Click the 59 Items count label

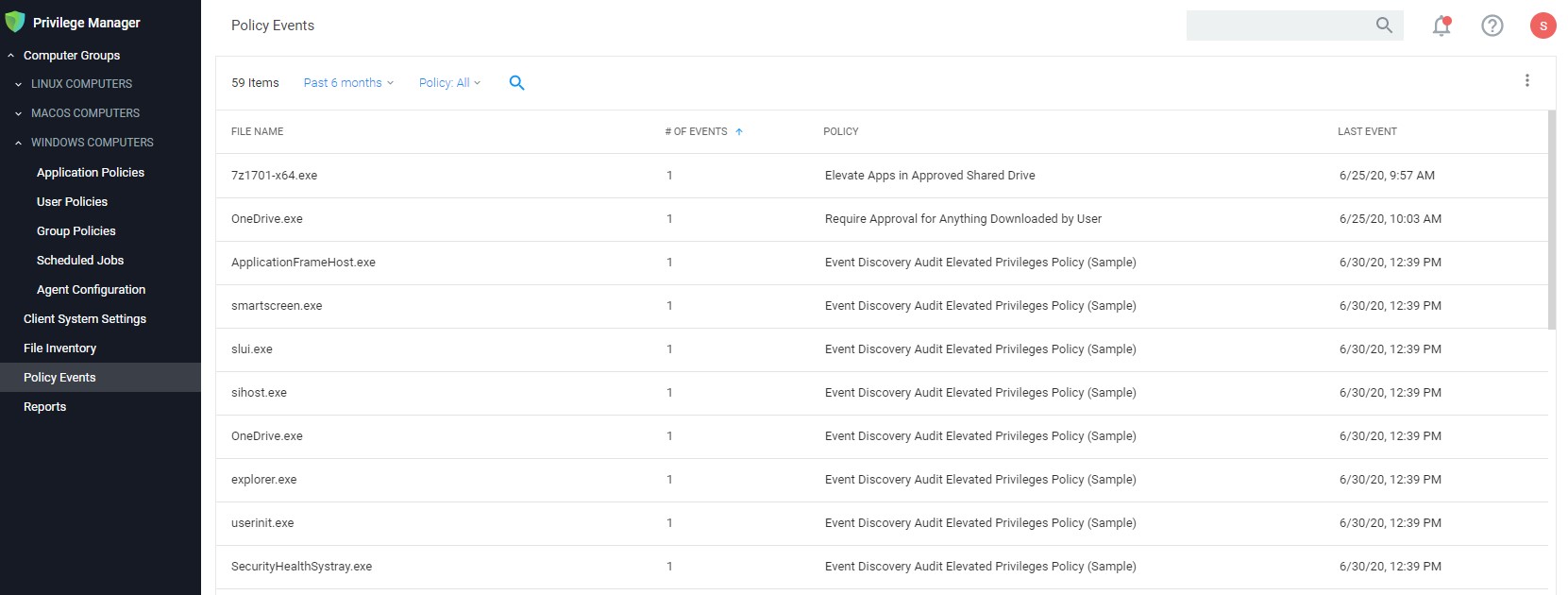(255, 83)
